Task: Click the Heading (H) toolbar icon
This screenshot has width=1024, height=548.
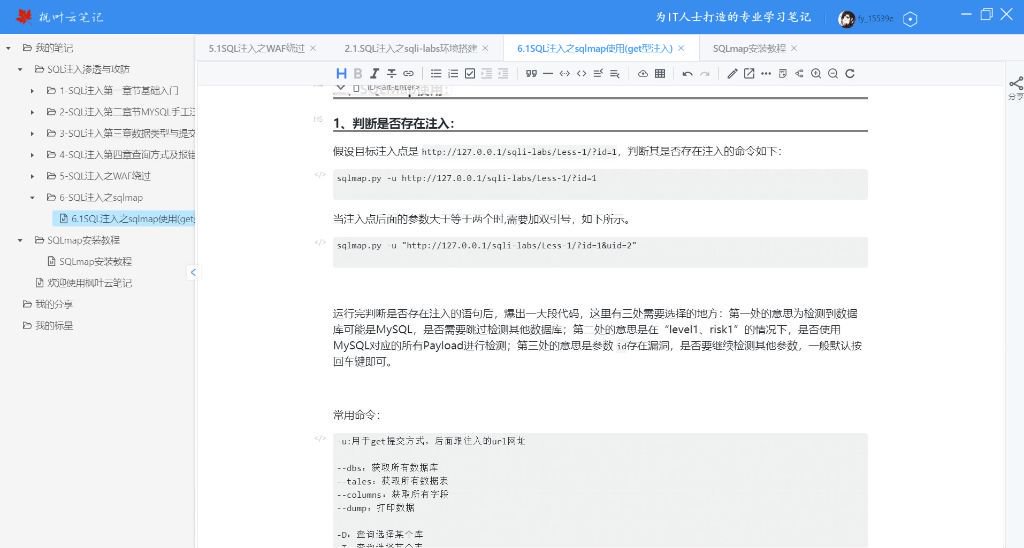Action: tap(341, 74)
